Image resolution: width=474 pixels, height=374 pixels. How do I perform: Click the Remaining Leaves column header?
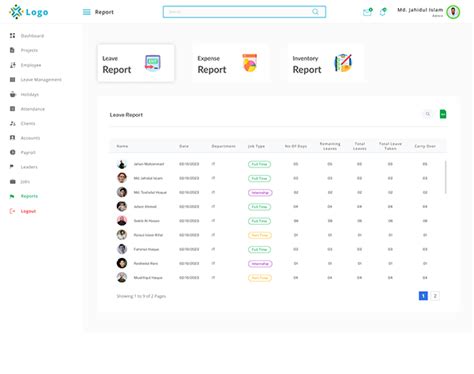pos(330,146)
